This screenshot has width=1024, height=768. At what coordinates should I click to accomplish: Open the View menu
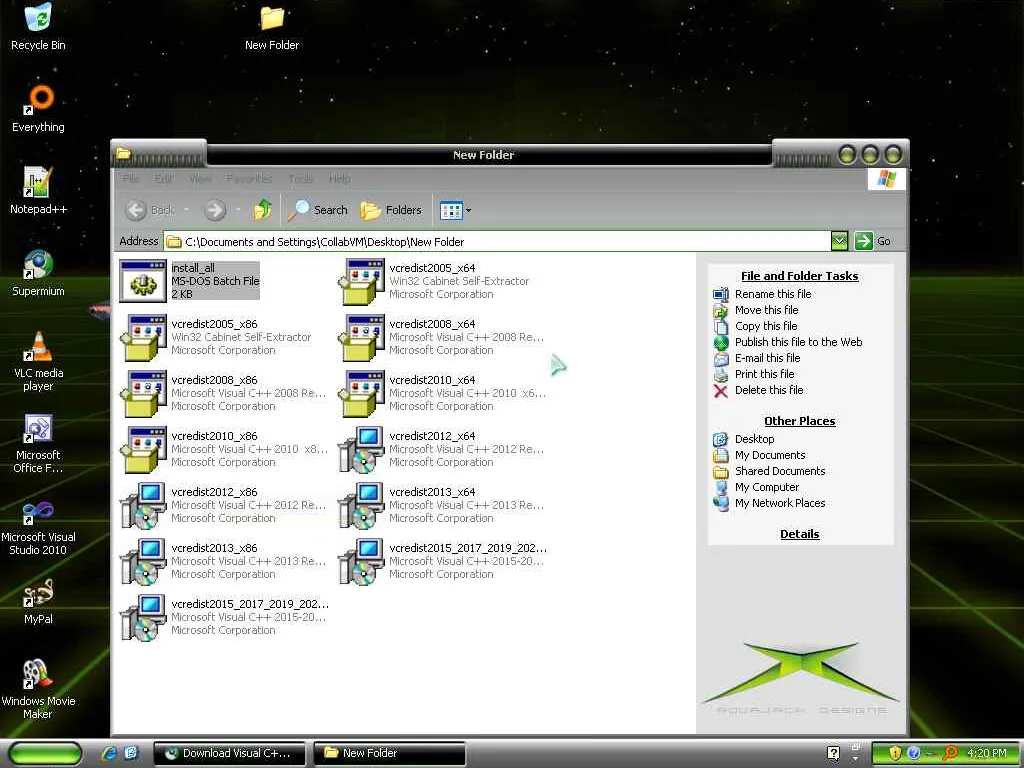point(200,178)
